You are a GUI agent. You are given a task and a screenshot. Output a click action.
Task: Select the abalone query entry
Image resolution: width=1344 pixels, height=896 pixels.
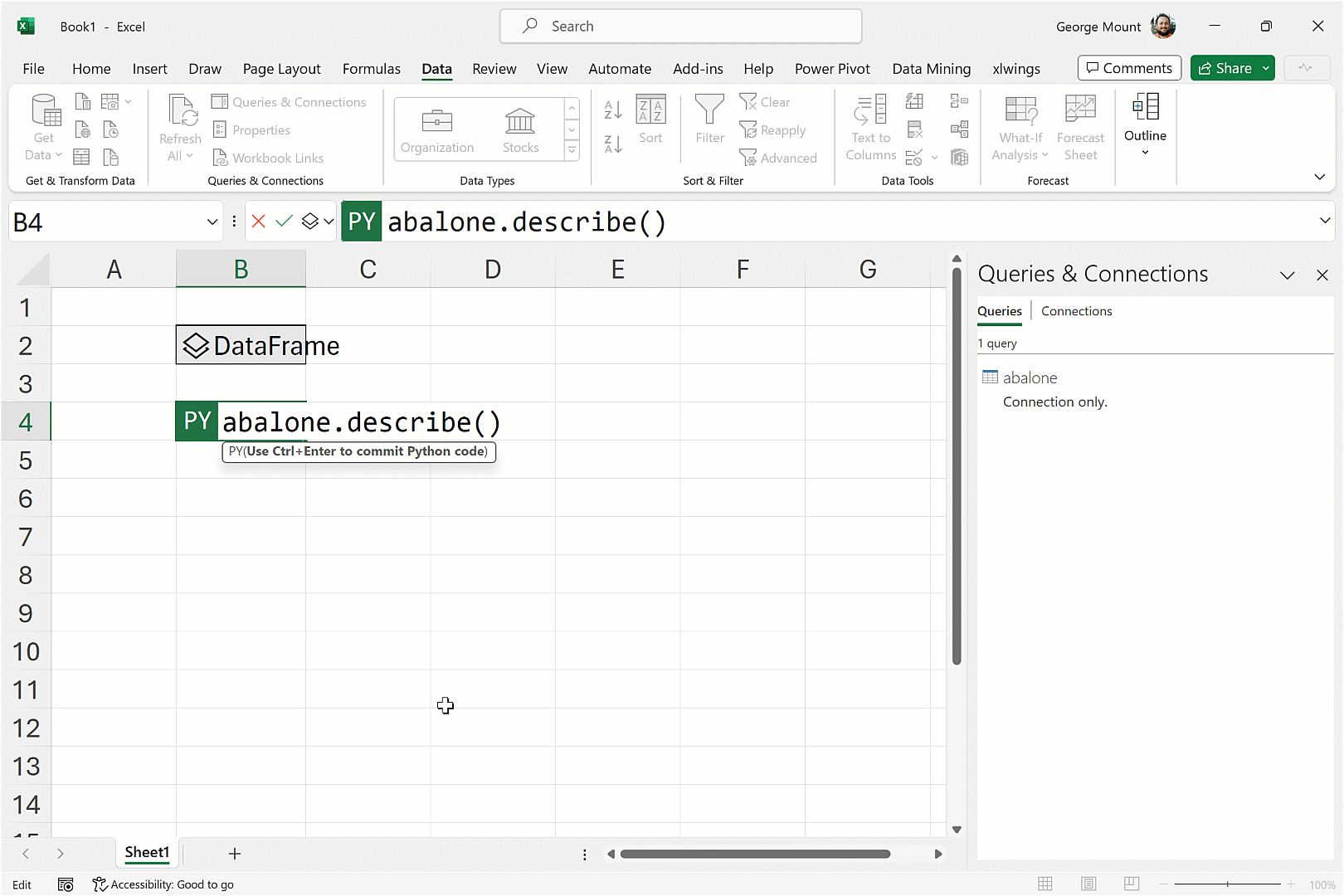pyautogui.click(x=1030, y=378)
